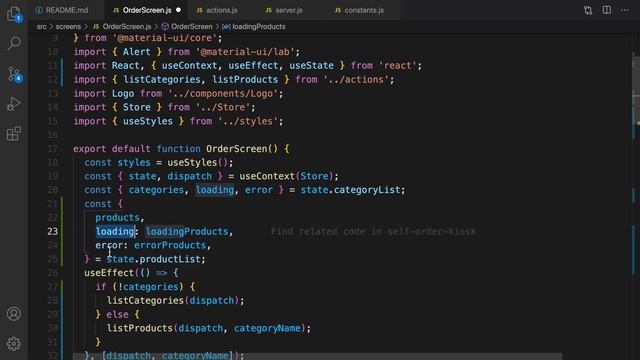Click listCategories(dispatch) on line 28

pos(173,301)
